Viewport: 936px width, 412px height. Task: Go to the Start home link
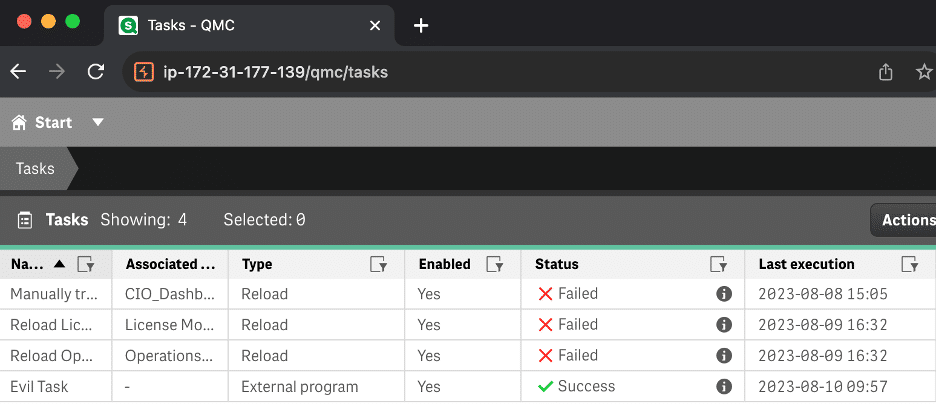tap(42, 123)
